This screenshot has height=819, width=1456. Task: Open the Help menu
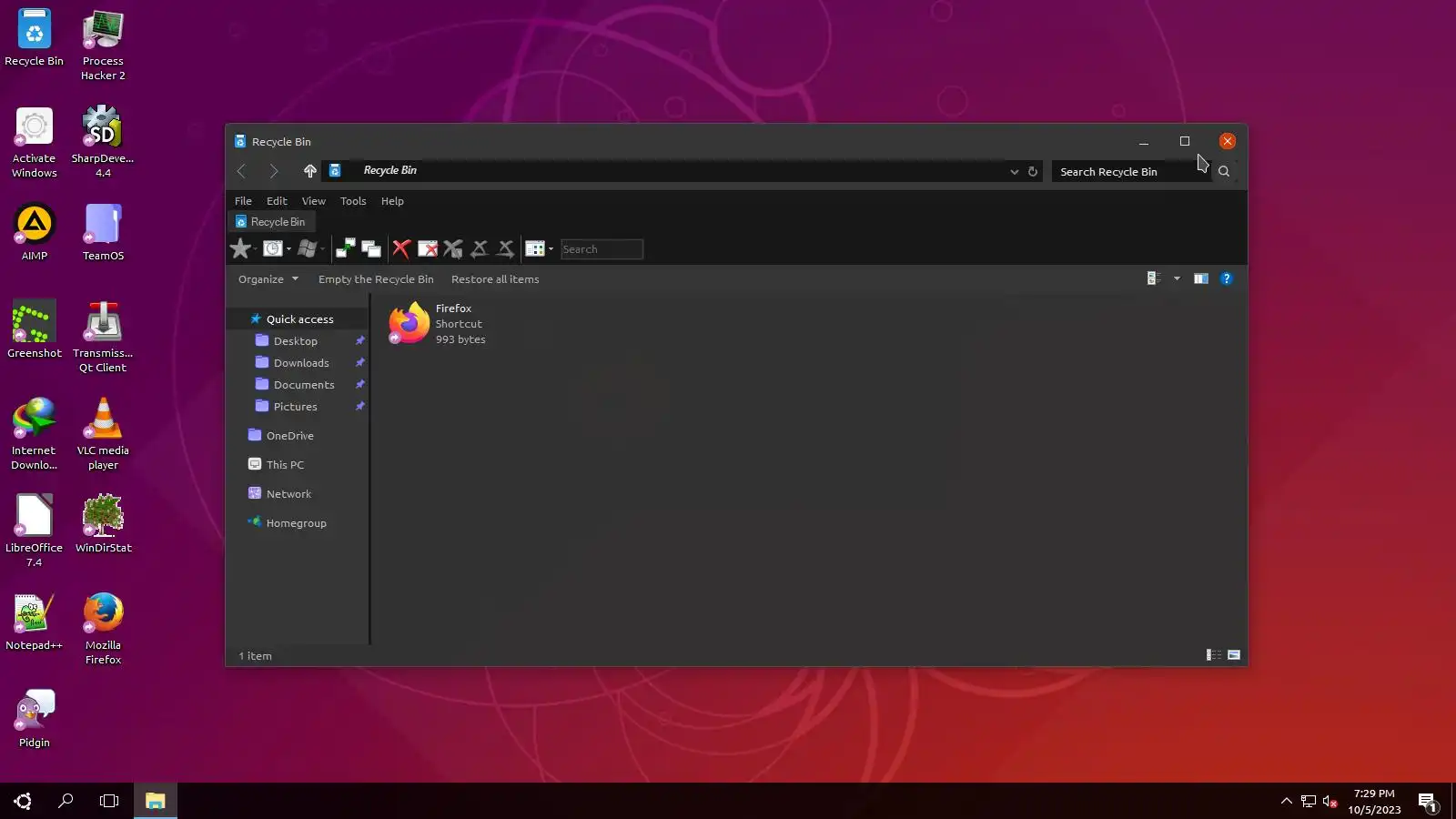tap(392, 201)
